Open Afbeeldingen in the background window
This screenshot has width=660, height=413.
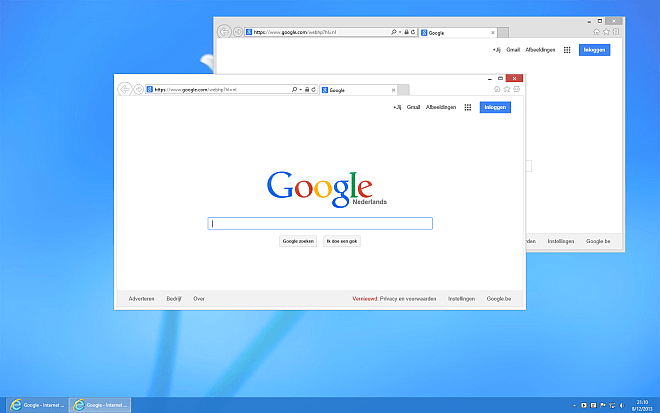[x=540, y=50]
